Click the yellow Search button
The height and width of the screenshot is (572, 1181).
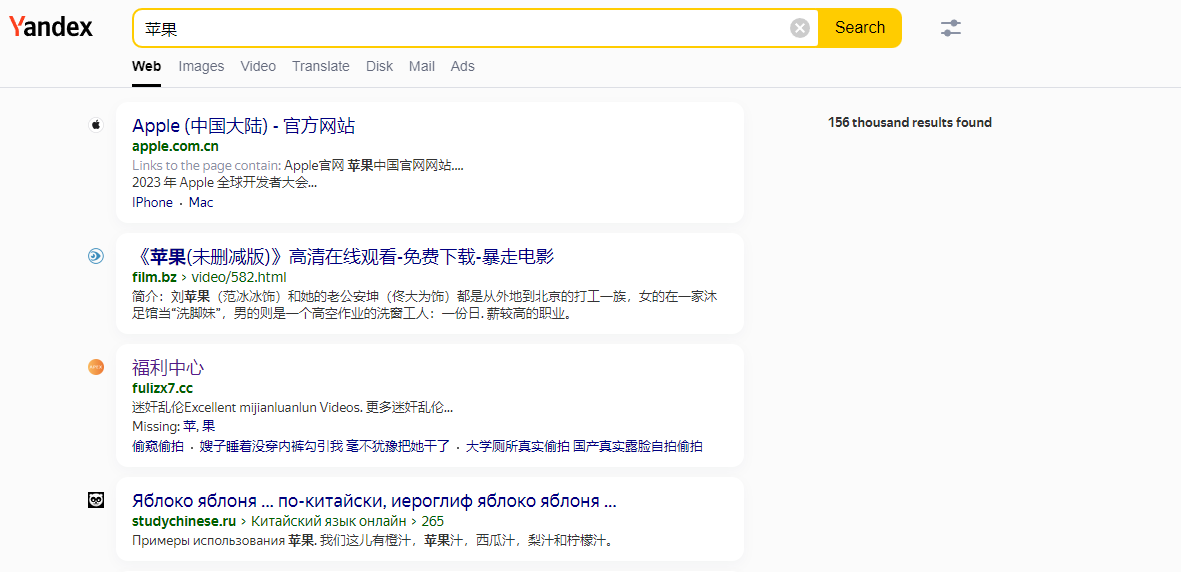point(859,28)
